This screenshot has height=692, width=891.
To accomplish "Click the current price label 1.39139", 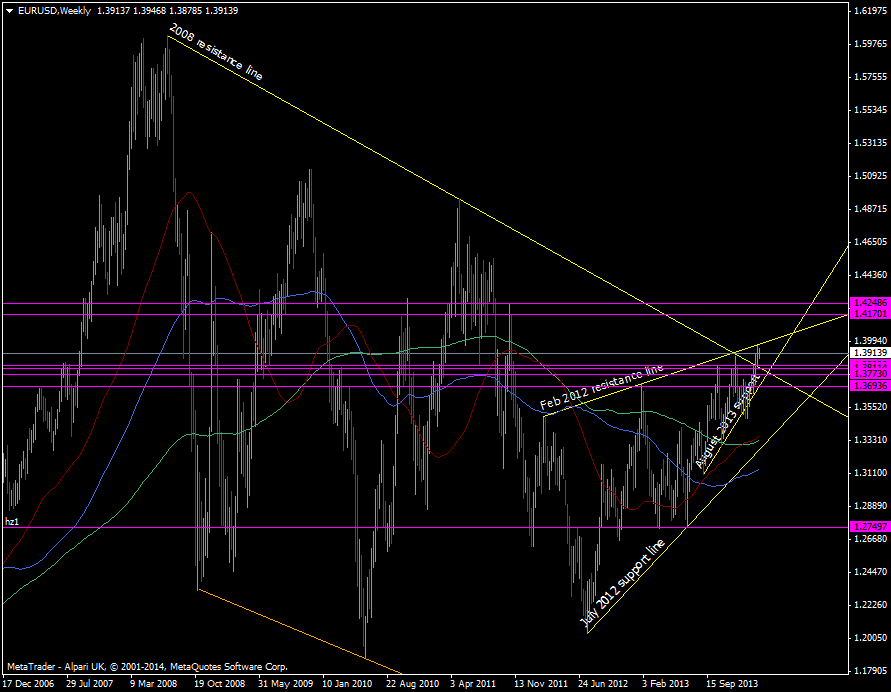I will [867, 353].
